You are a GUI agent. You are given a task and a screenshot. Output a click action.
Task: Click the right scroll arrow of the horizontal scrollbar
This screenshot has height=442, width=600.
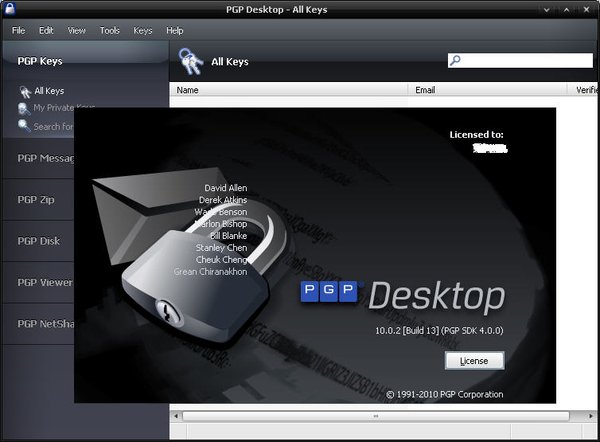[x=591, y=416]
